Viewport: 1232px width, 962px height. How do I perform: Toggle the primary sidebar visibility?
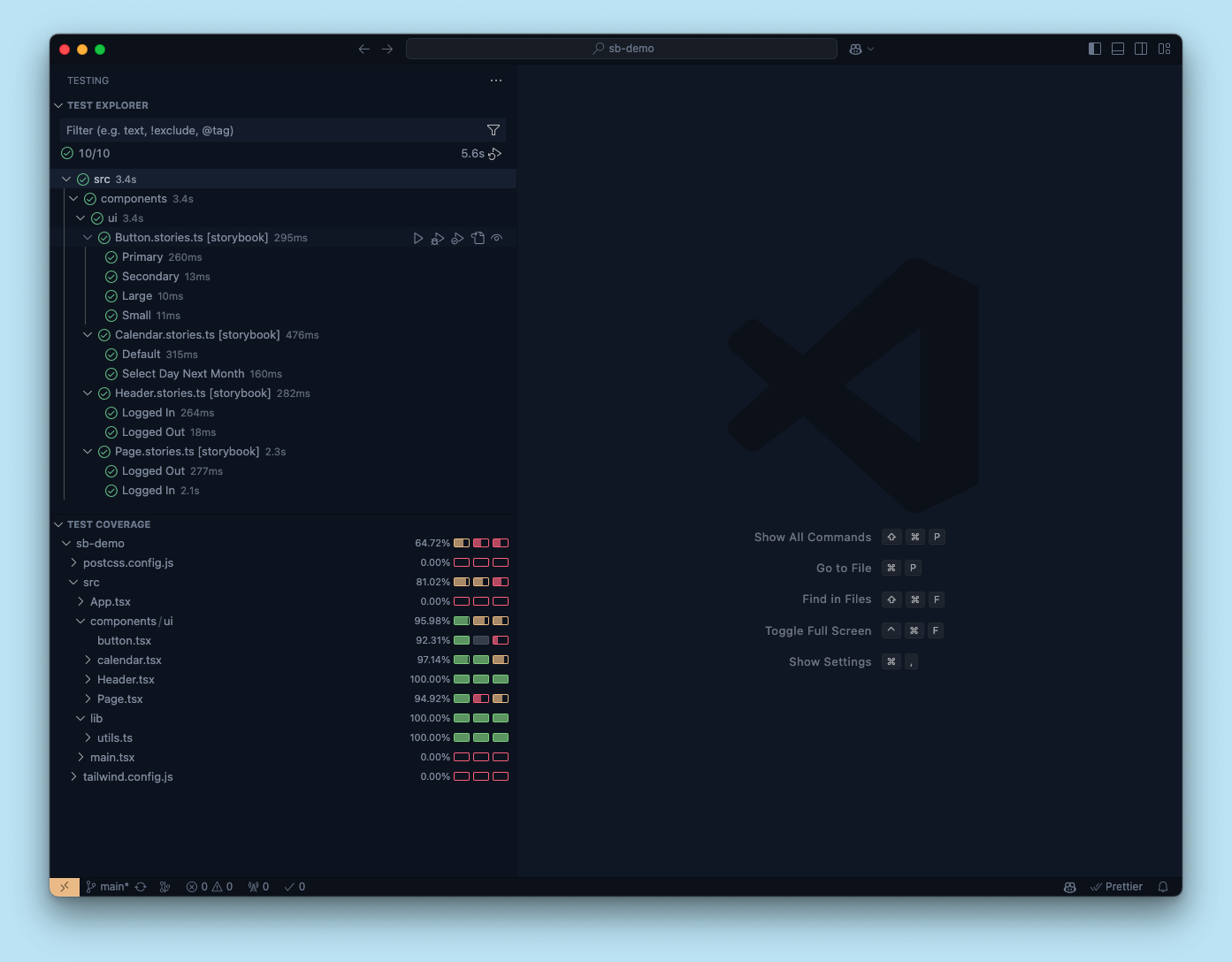point(1094,49)
